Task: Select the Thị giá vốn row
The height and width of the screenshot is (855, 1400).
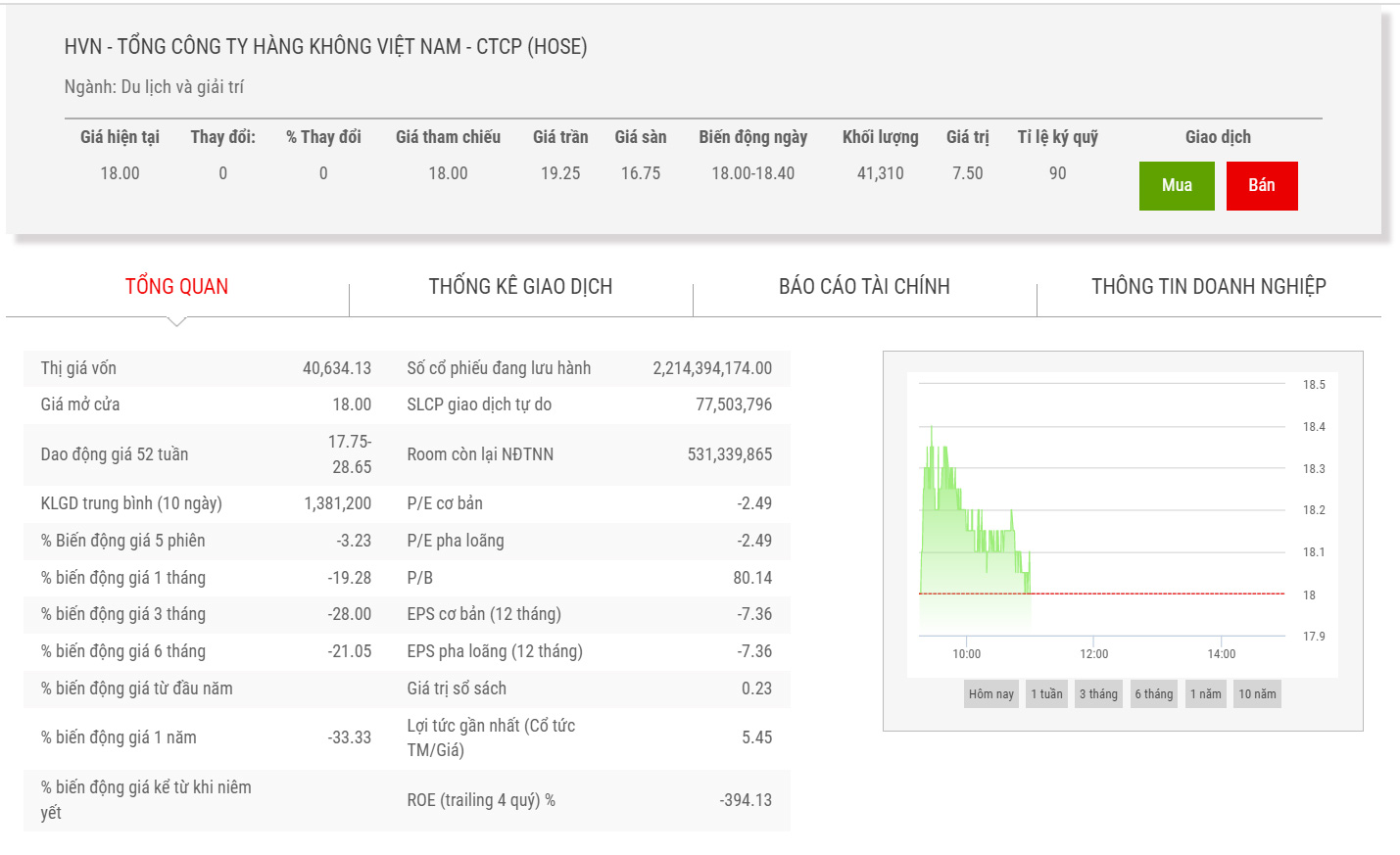Action: pyautogui.click(x=206, y=368)
